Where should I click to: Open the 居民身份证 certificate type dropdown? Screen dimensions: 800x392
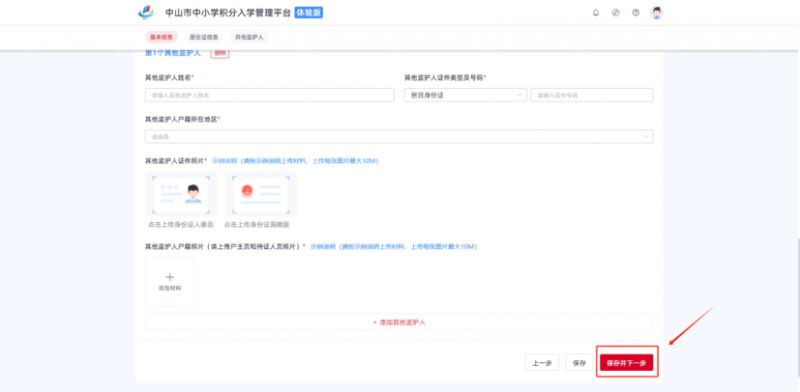coord(465,95)
